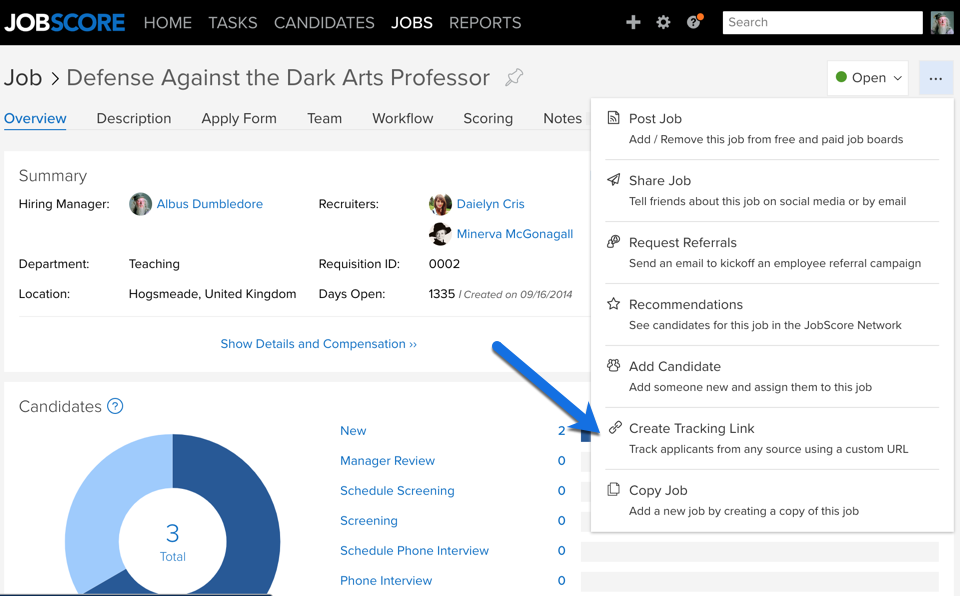Open the Manager Review stage link

pyautogui.click(x=387, y=461)
